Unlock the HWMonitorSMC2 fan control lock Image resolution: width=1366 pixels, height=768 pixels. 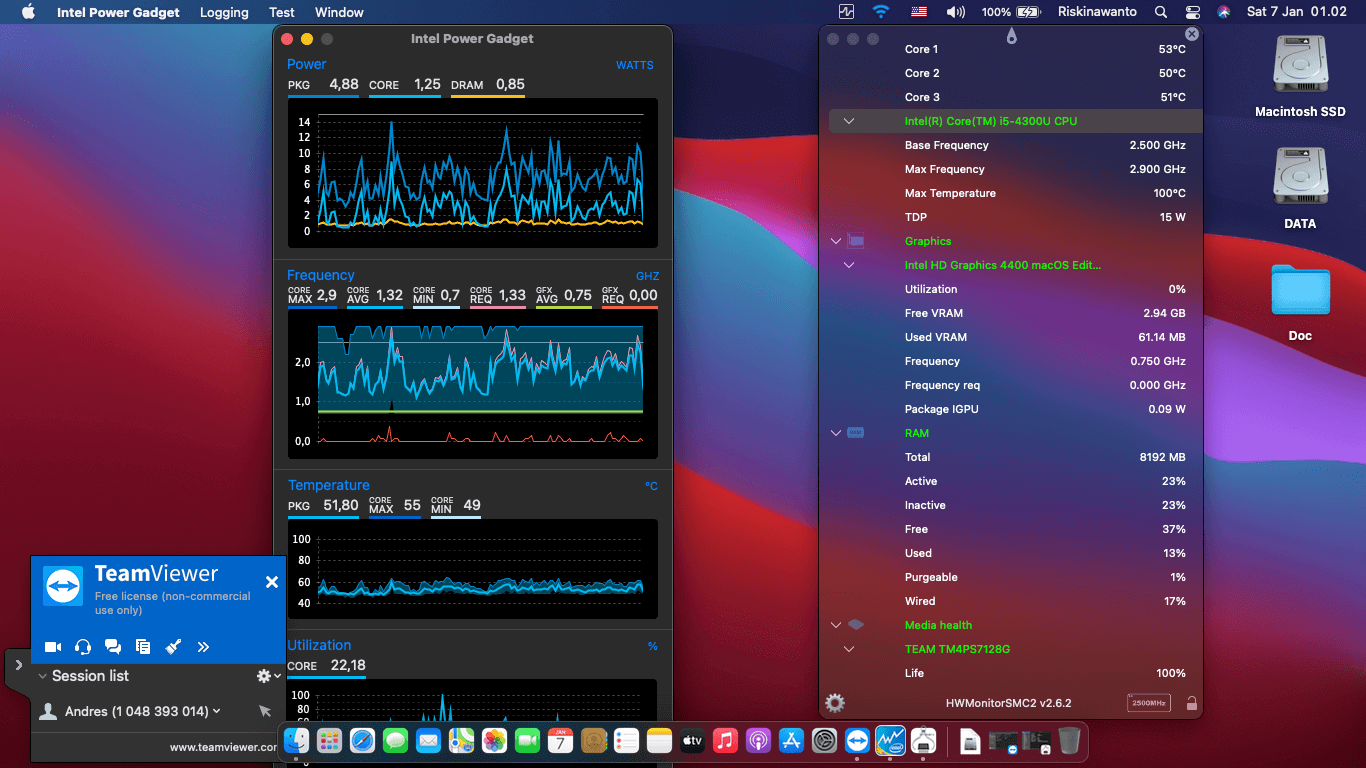point(1191,703)
